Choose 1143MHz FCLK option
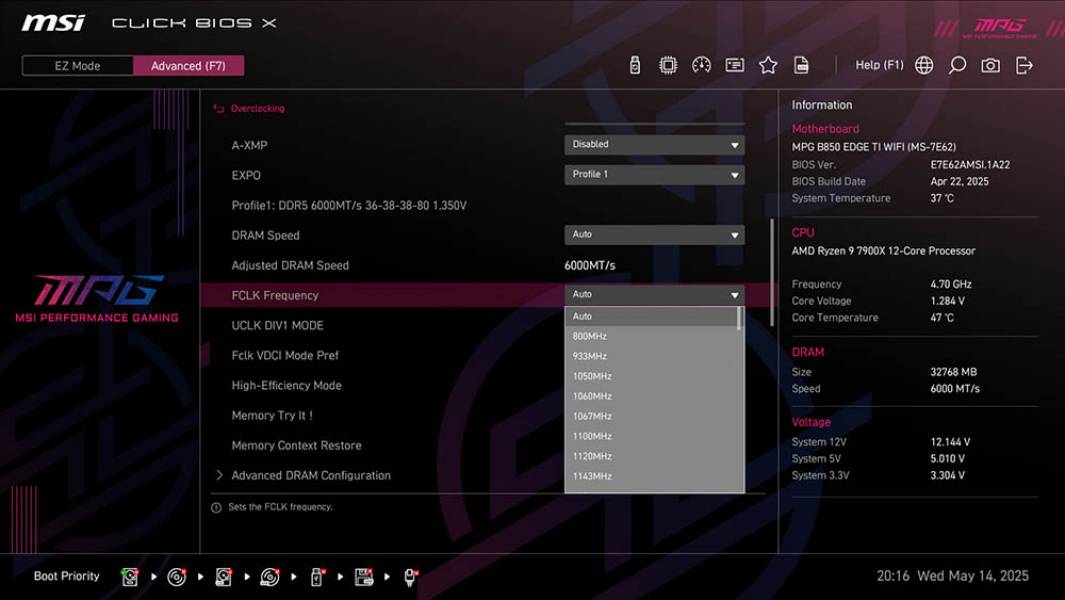 pyautogui.click(x=651, y=476)
